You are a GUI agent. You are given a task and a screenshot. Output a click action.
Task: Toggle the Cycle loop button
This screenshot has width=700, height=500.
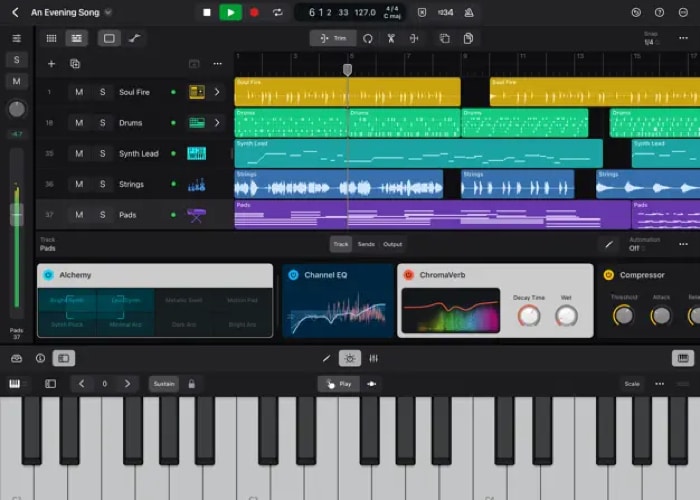(x=277, y=12)
